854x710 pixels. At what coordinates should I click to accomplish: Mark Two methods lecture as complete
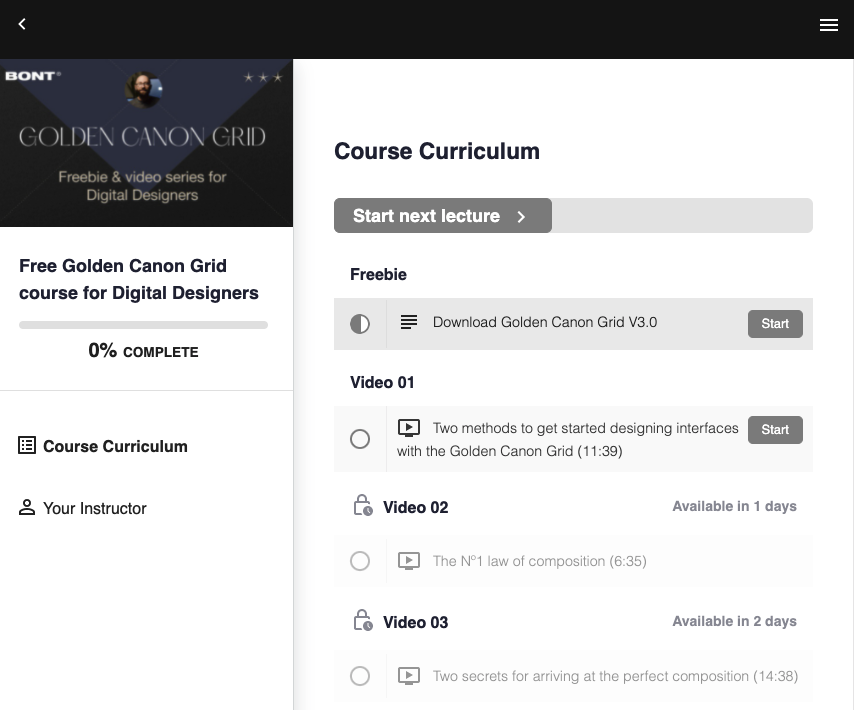[x=360, y=439]
